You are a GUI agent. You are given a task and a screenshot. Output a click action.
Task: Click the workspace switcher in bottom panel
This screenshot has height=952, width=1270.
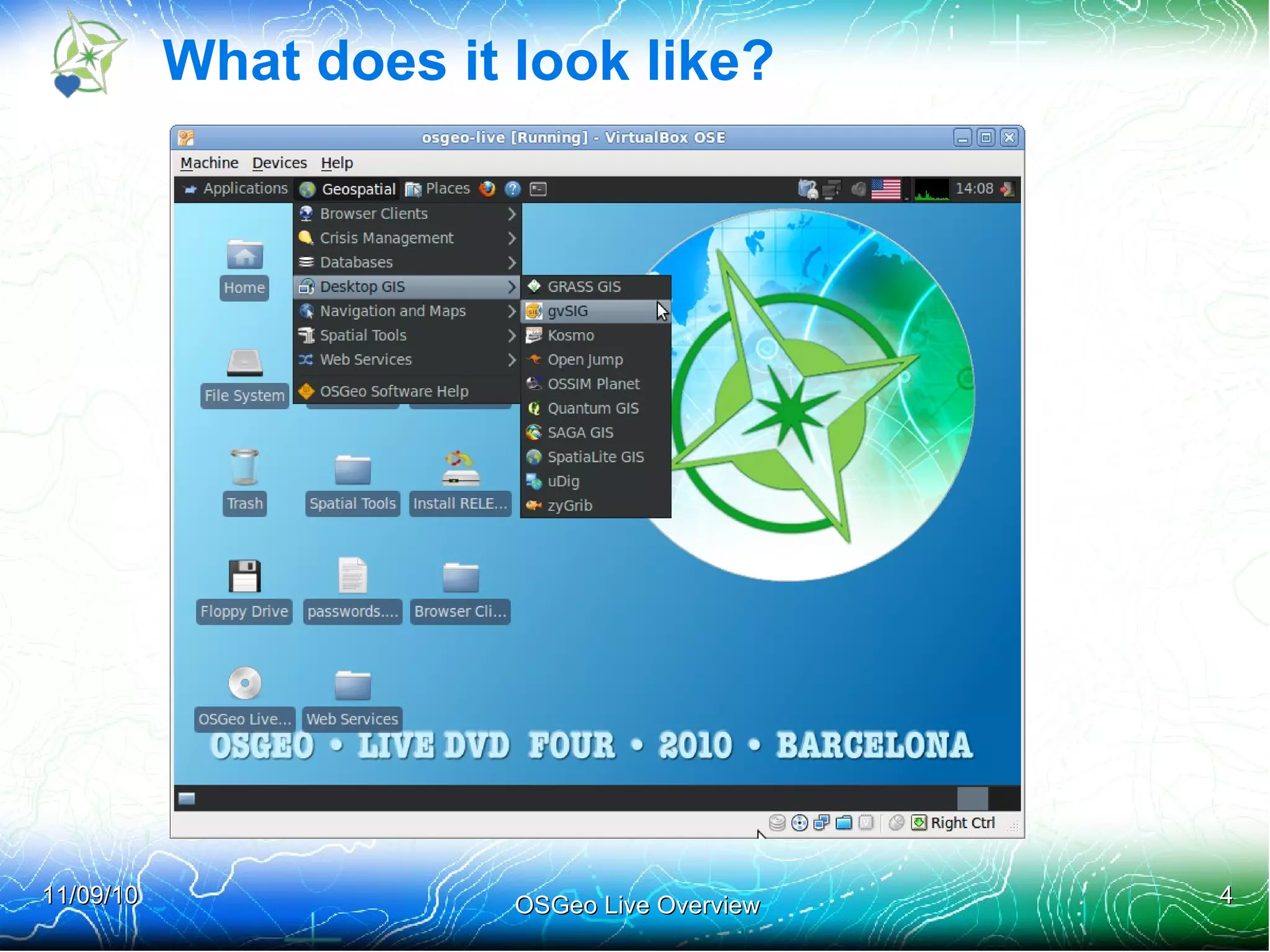tap(988, 798)
